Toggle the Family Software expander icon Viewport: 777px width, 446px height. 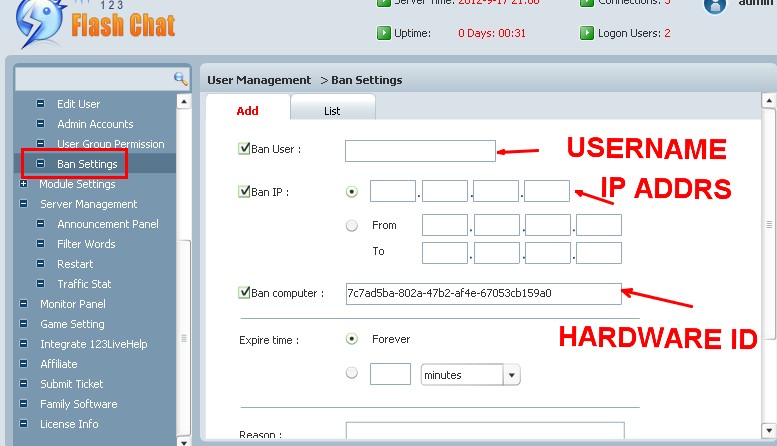pos(23,403)
